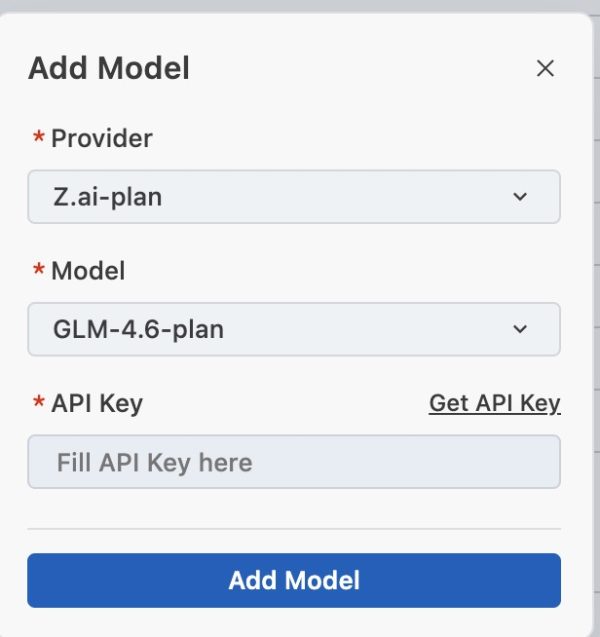
Task: Click the dimmed background outside the dialog
Action: coord(300,5)
